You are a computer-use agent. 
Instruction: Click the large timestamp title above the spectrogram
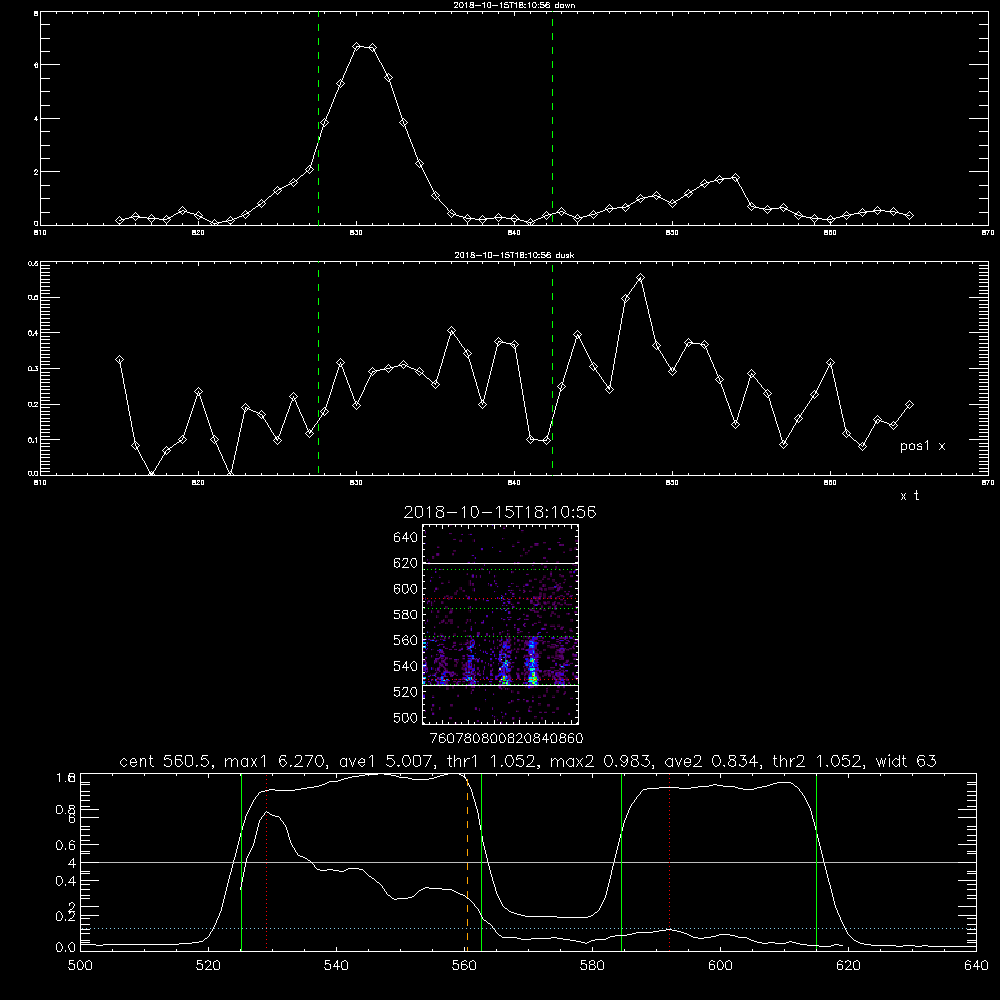[500, 512]
